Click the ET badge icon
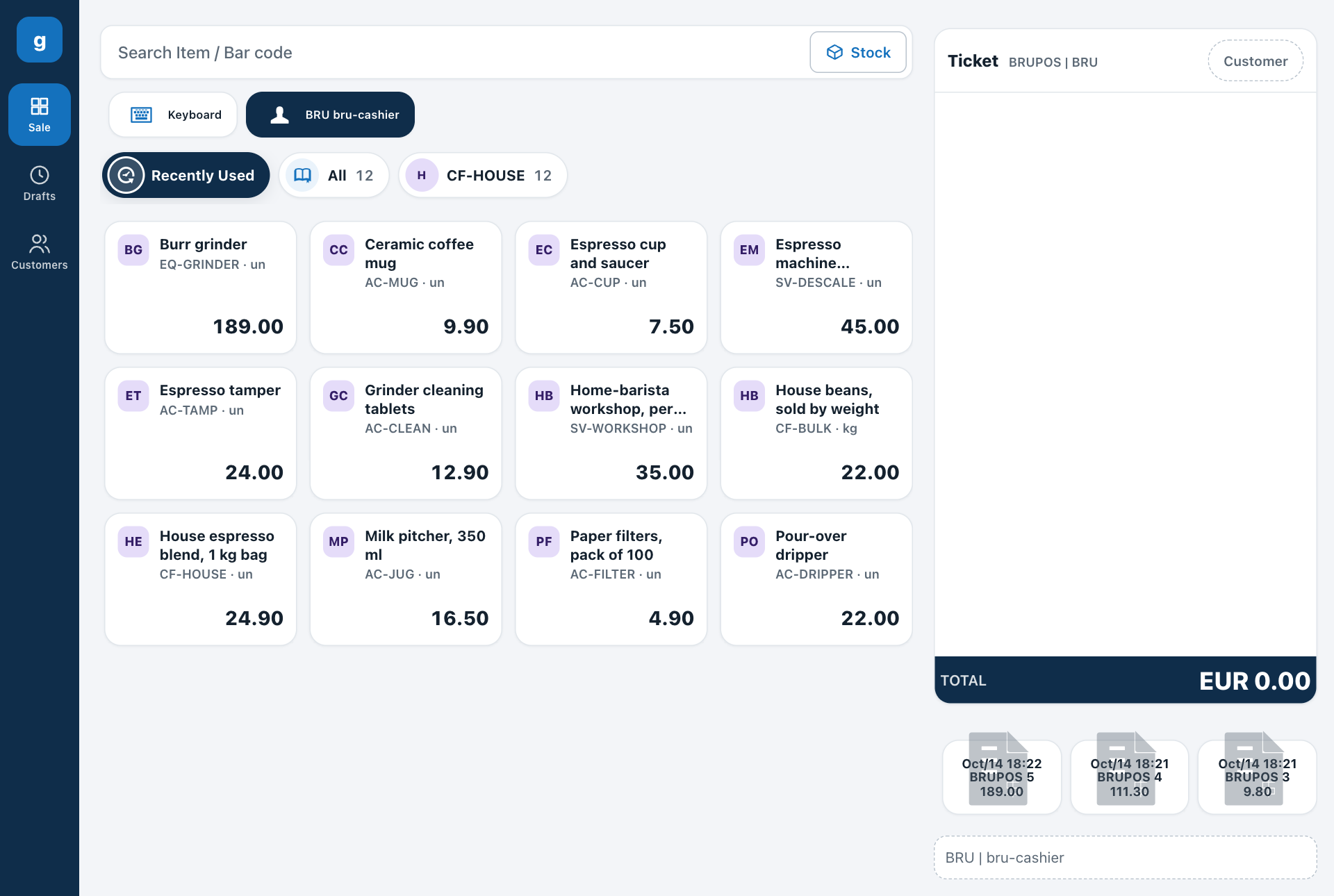 coord(133,396)
